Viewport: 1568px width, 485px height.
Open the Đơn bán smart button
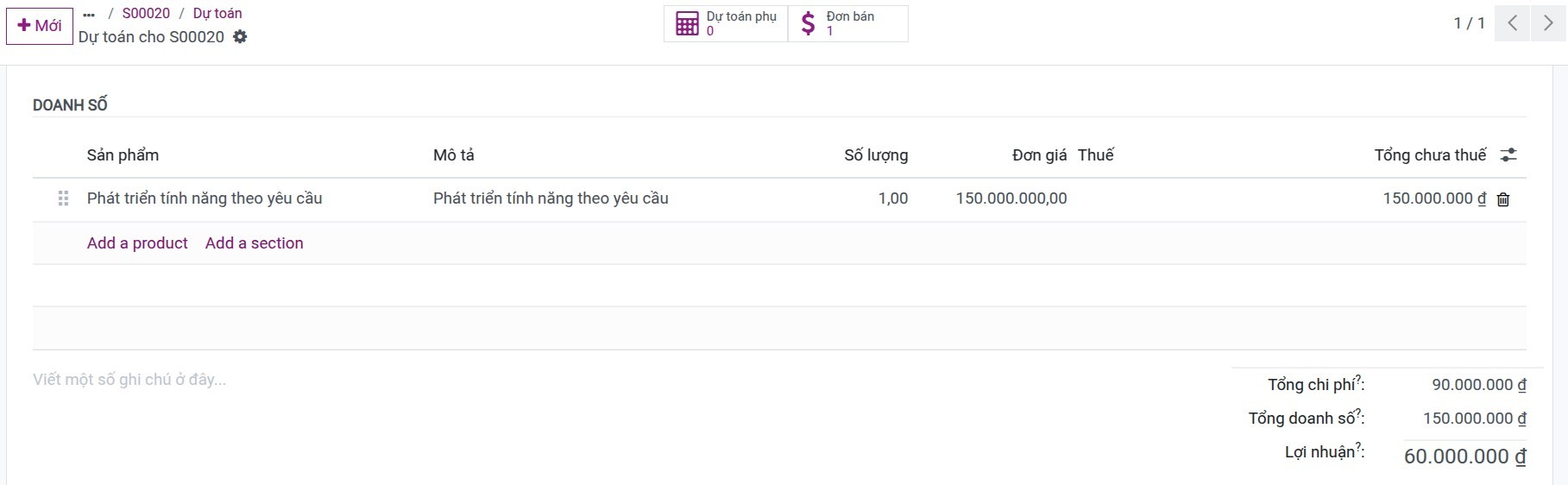(x=847, y=23)
